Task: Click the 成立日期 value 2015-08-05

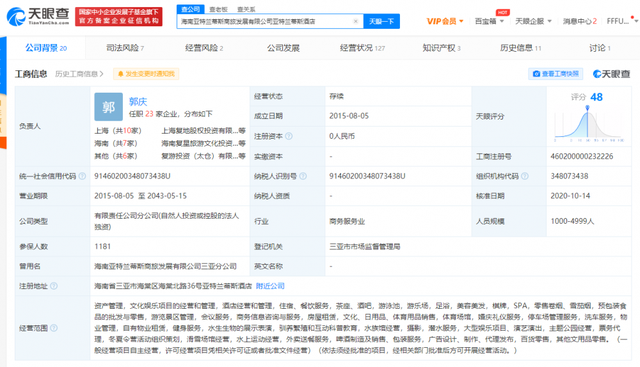Action: [349, 116]
